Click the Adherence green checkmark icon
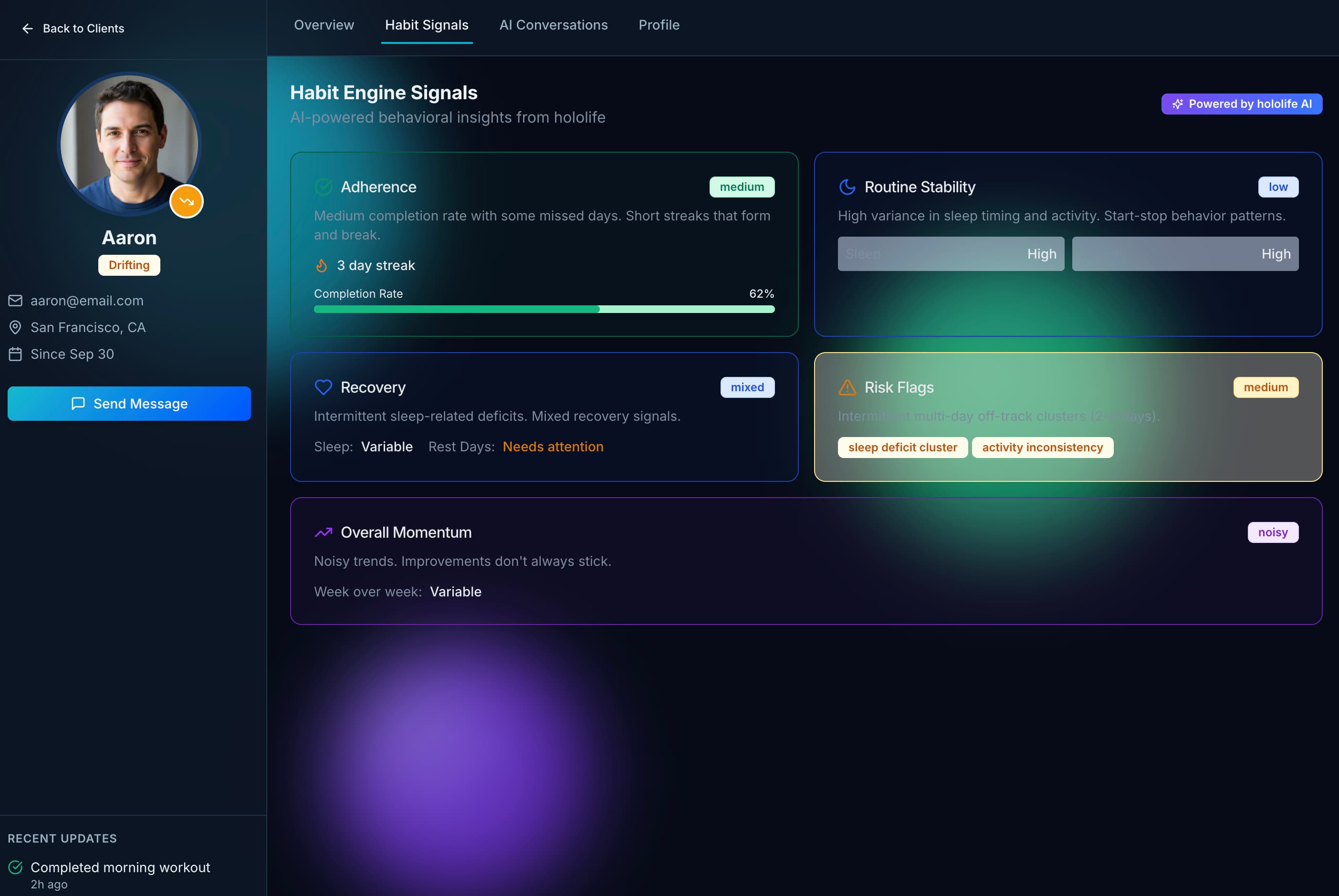1339x896 pixels. pyautogui.click(x=324, y=187)
